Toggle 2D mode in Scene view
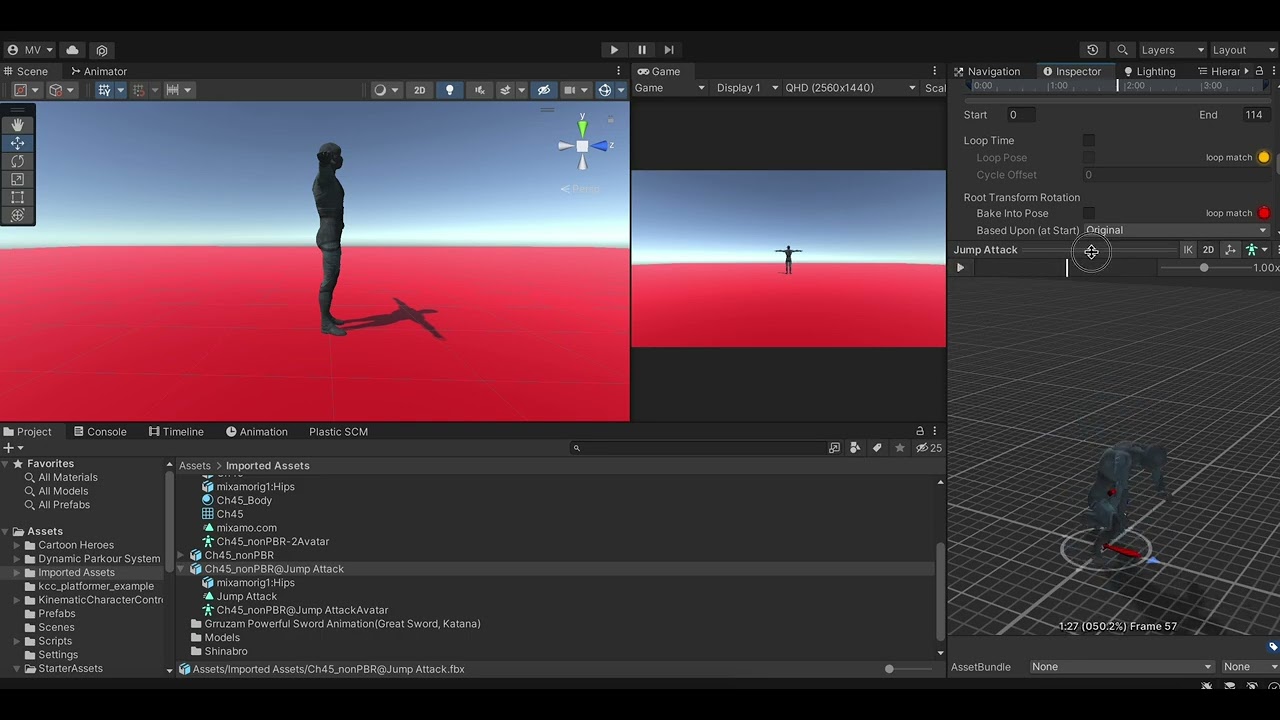This screenshot has width=1280, height=720. [x=420, y=90]
